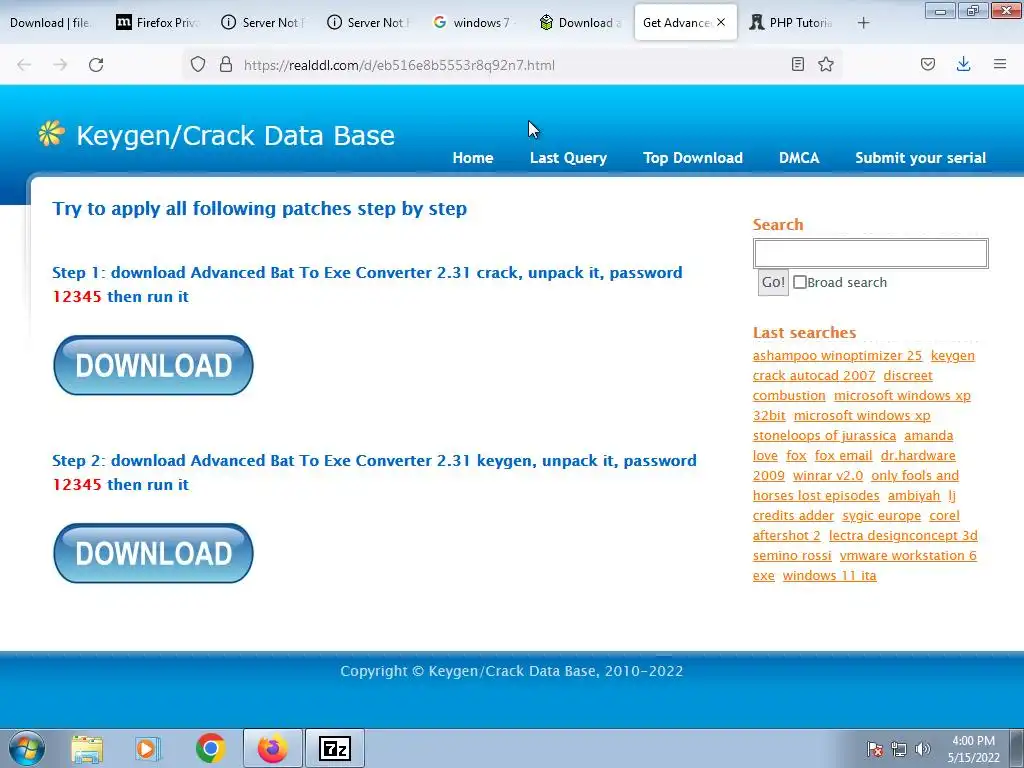Switch to Firefox Privacy tab
Screen dimensions: 1024x768
[157, 22]
